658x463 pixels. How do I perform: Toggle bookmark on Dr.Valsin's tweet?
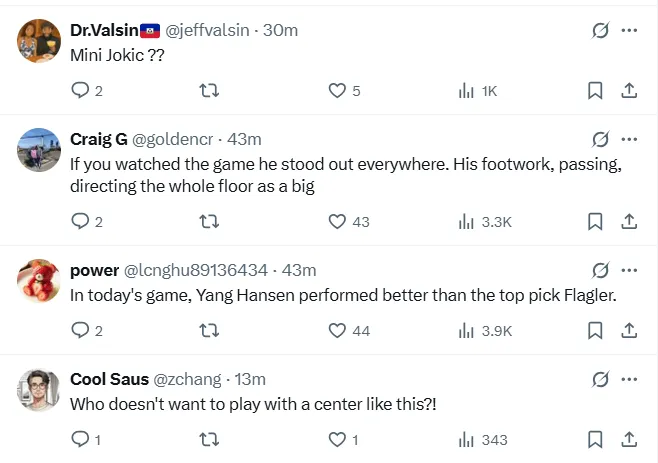tap(595, 91)
